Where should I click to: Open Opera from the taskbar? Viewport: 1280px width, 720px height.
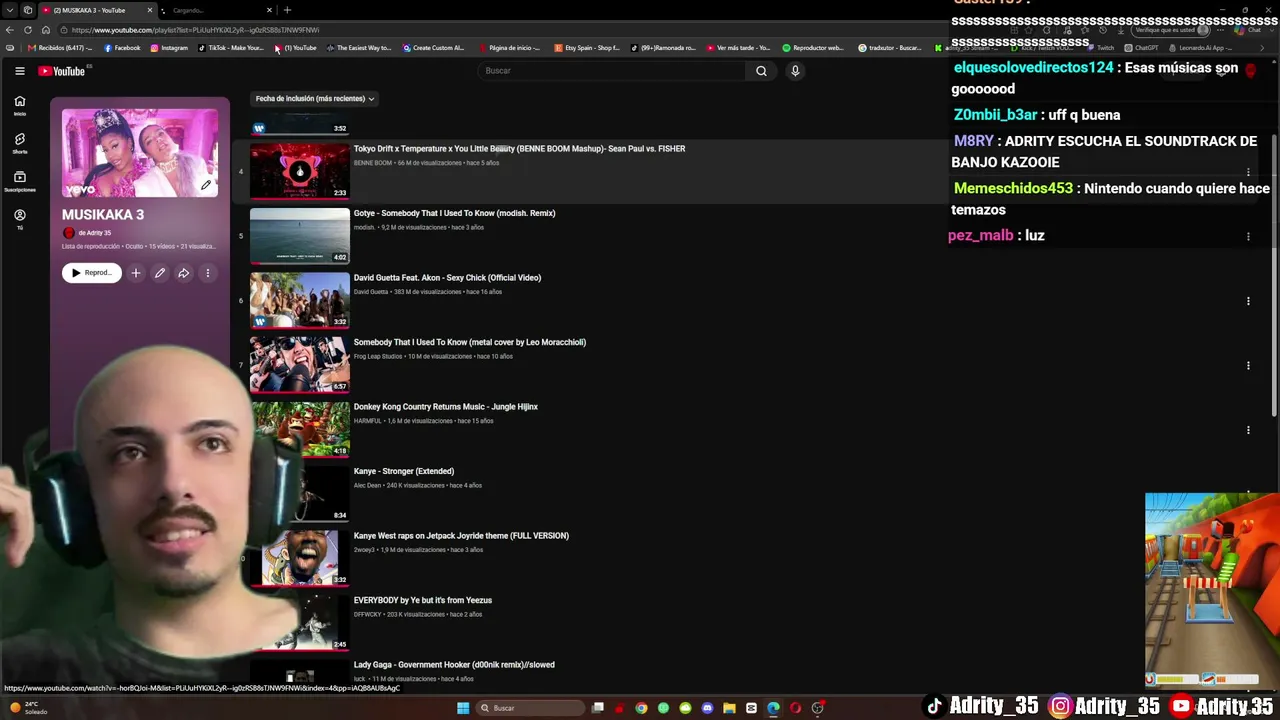(795, 708)
